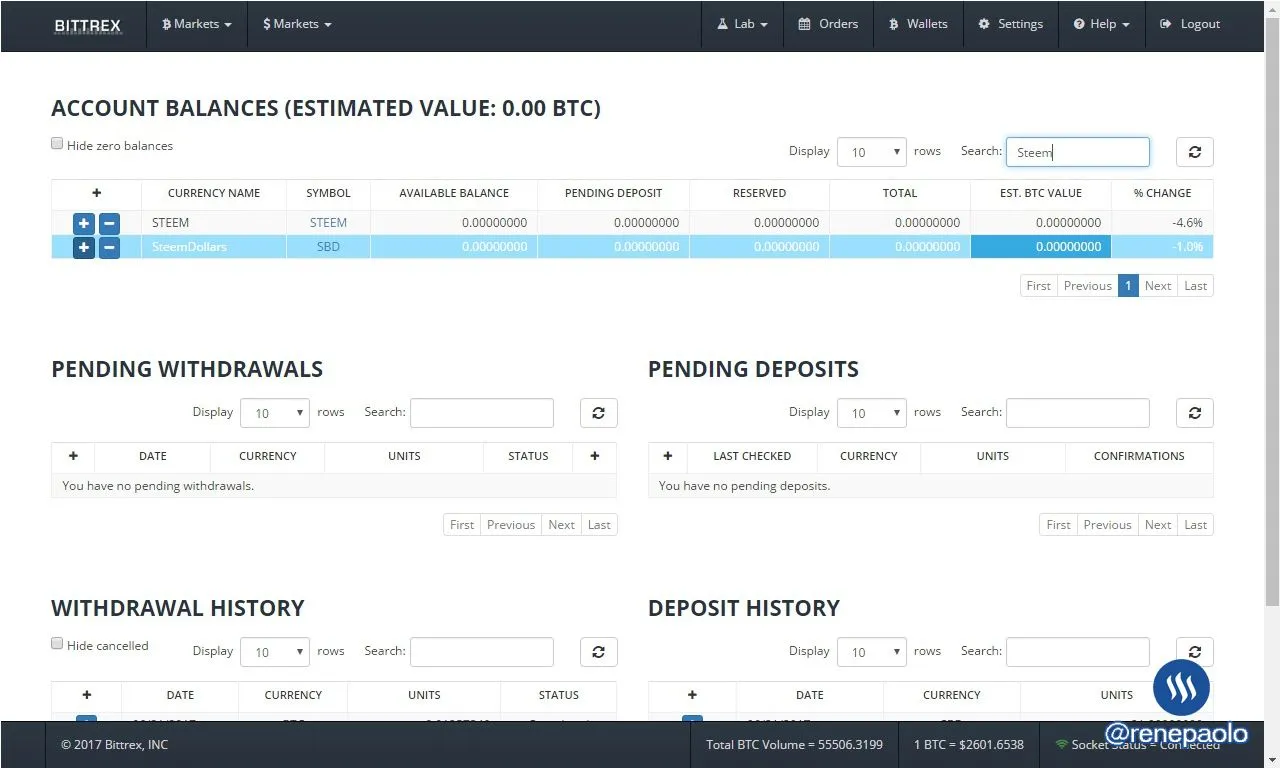Sort balances by Pending Deposit column
The width and height of the screenshot is (1280, 768).
[x=613, y=193]
